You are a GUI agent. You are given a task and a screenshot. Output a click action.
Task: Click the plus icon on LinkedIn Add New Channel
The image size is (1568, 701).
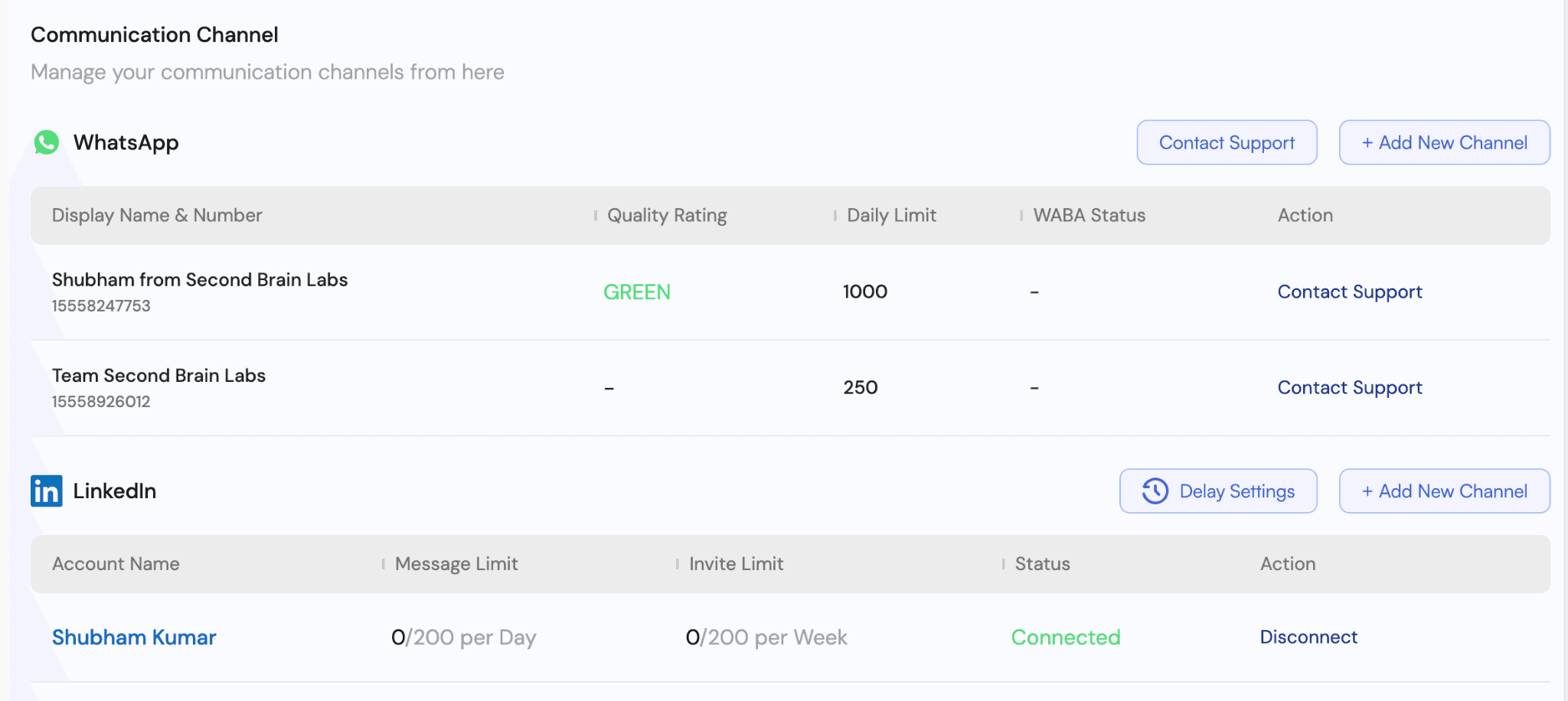point(1367,491)
